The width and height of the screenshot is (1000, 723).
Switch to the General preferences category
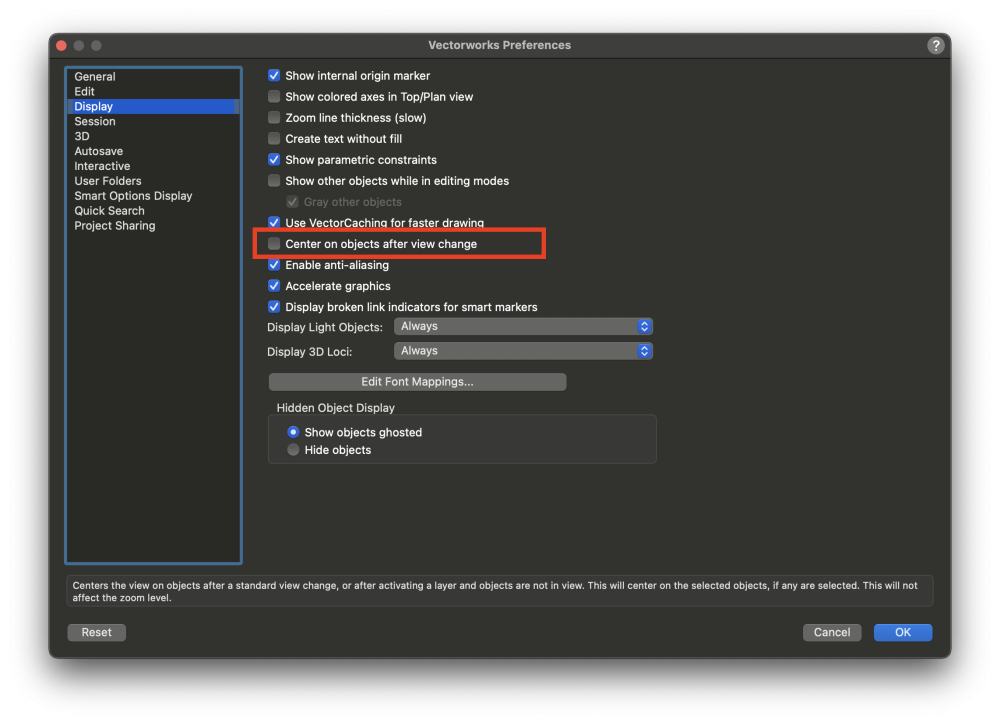click(95, 77)
